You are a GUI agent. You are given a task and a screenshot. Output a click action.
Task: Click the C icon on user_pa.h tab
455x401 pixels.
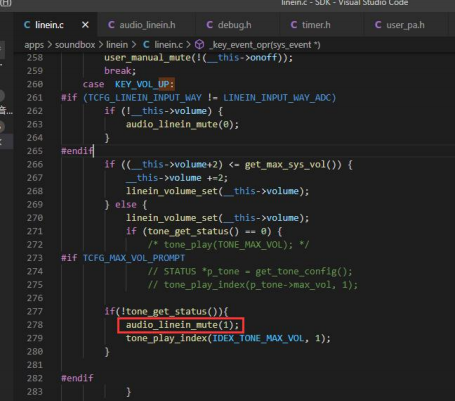[378, 25]
